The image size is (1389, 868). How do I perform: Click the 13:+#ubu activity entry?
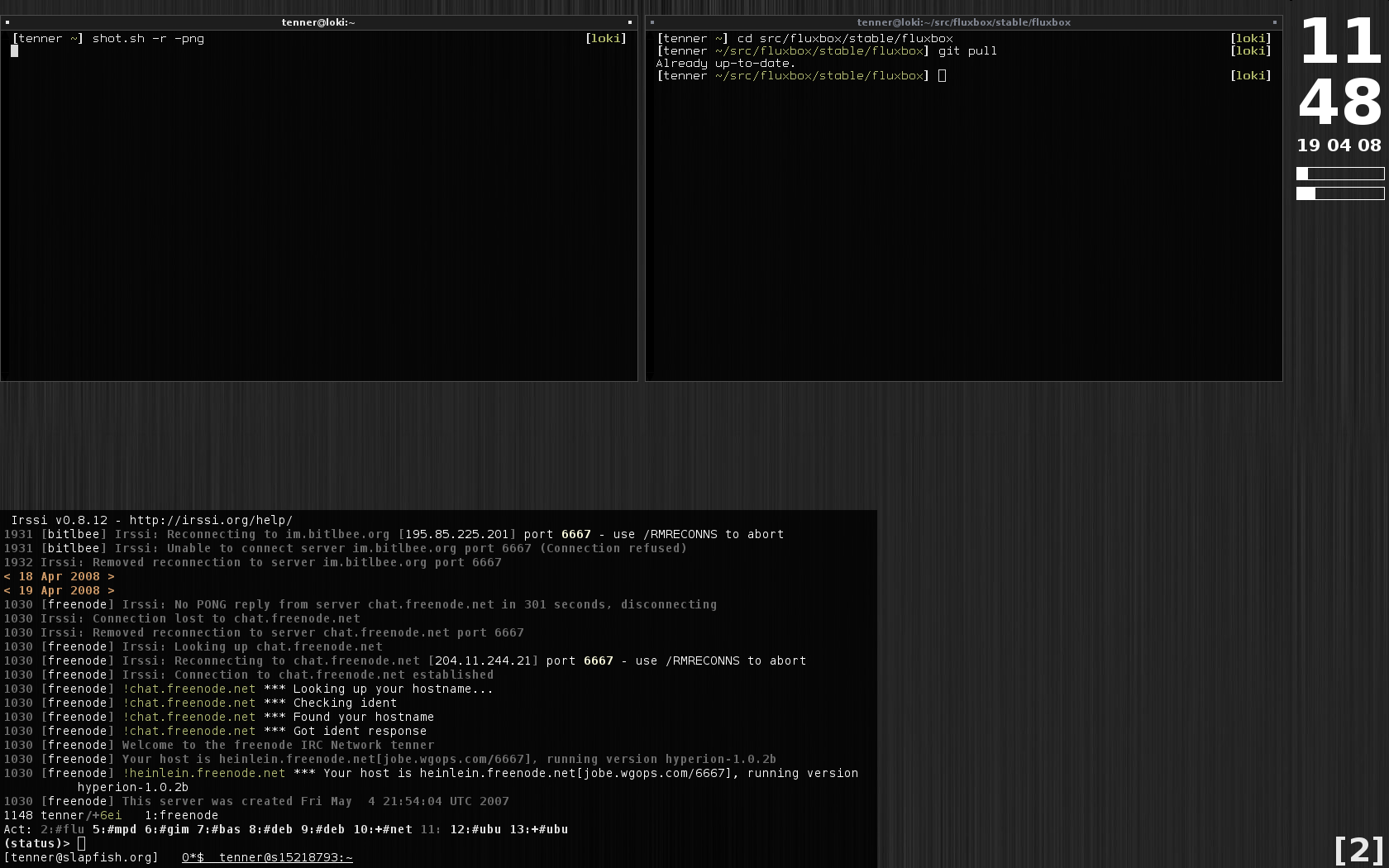pos(539,830)
